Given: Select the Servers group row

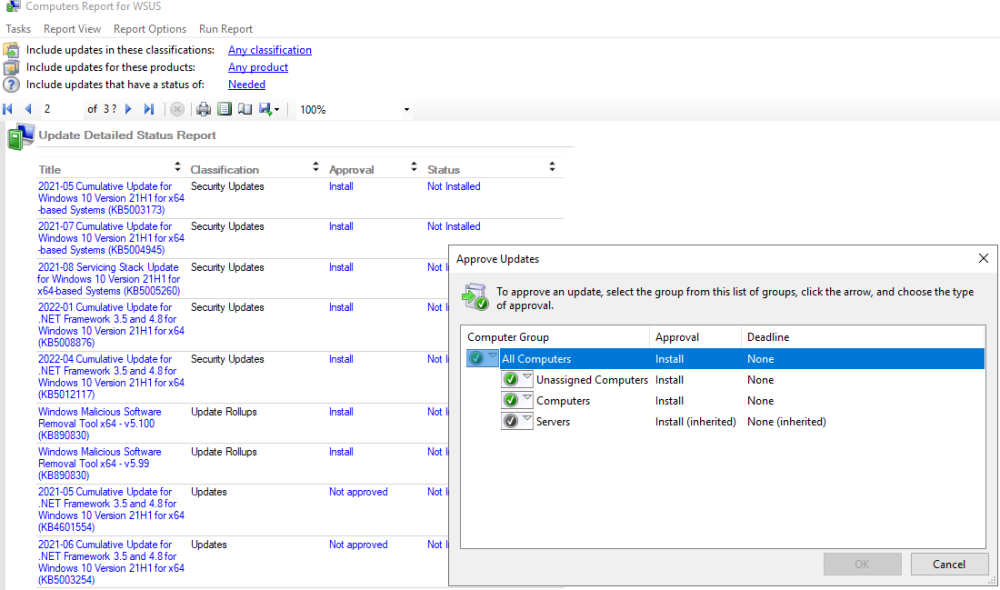Looking at the screenshot, I should [723, 422].
